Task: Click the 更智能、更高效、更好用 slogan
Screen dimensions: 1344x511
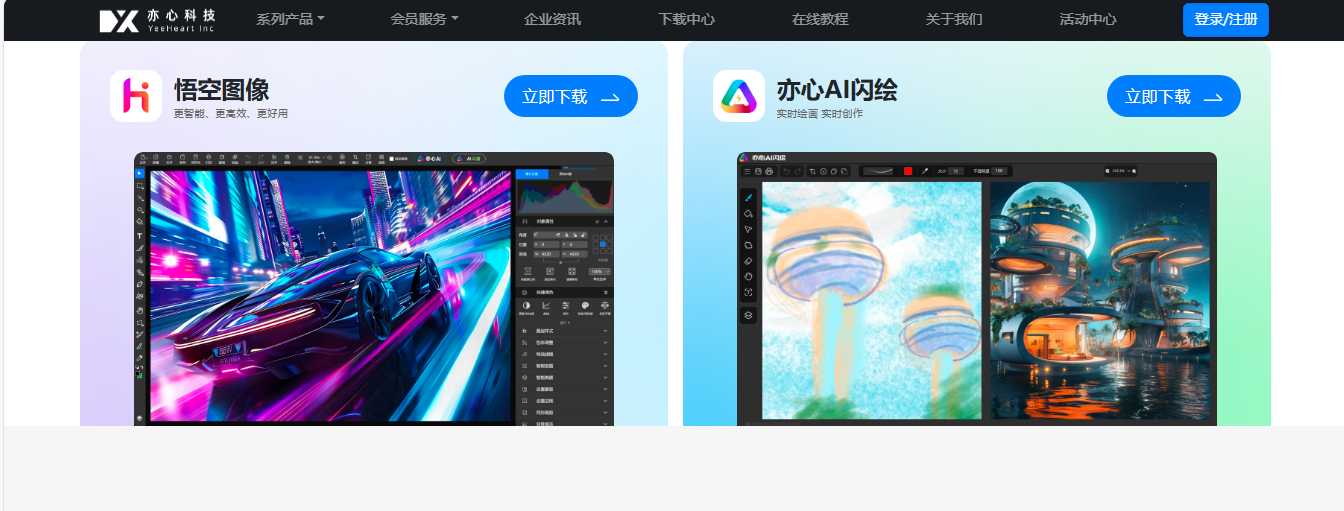Action: pyautogui.click(x=230, y=114)
